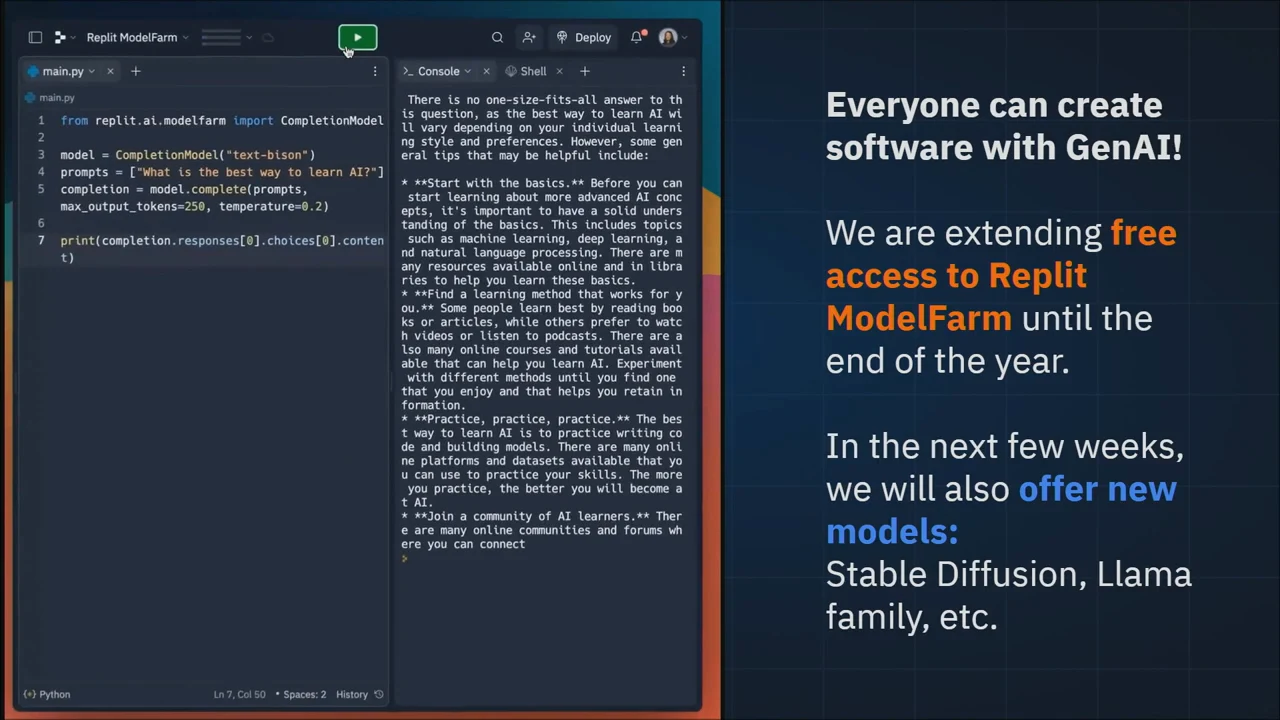
Task: Open console pane three-dot menu
Action: tap(683, 71)
